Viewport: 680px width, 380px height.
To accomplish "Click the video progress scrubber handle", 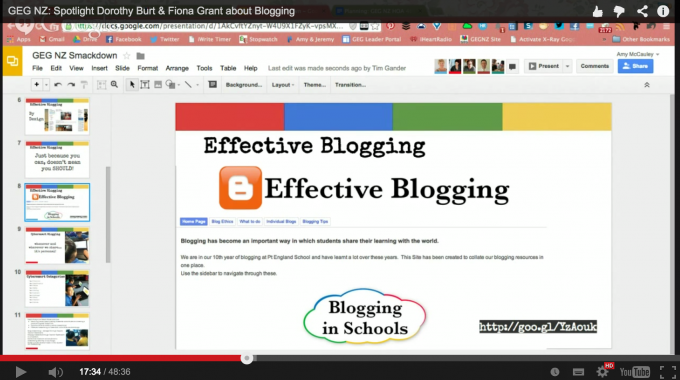I will 247,358.
